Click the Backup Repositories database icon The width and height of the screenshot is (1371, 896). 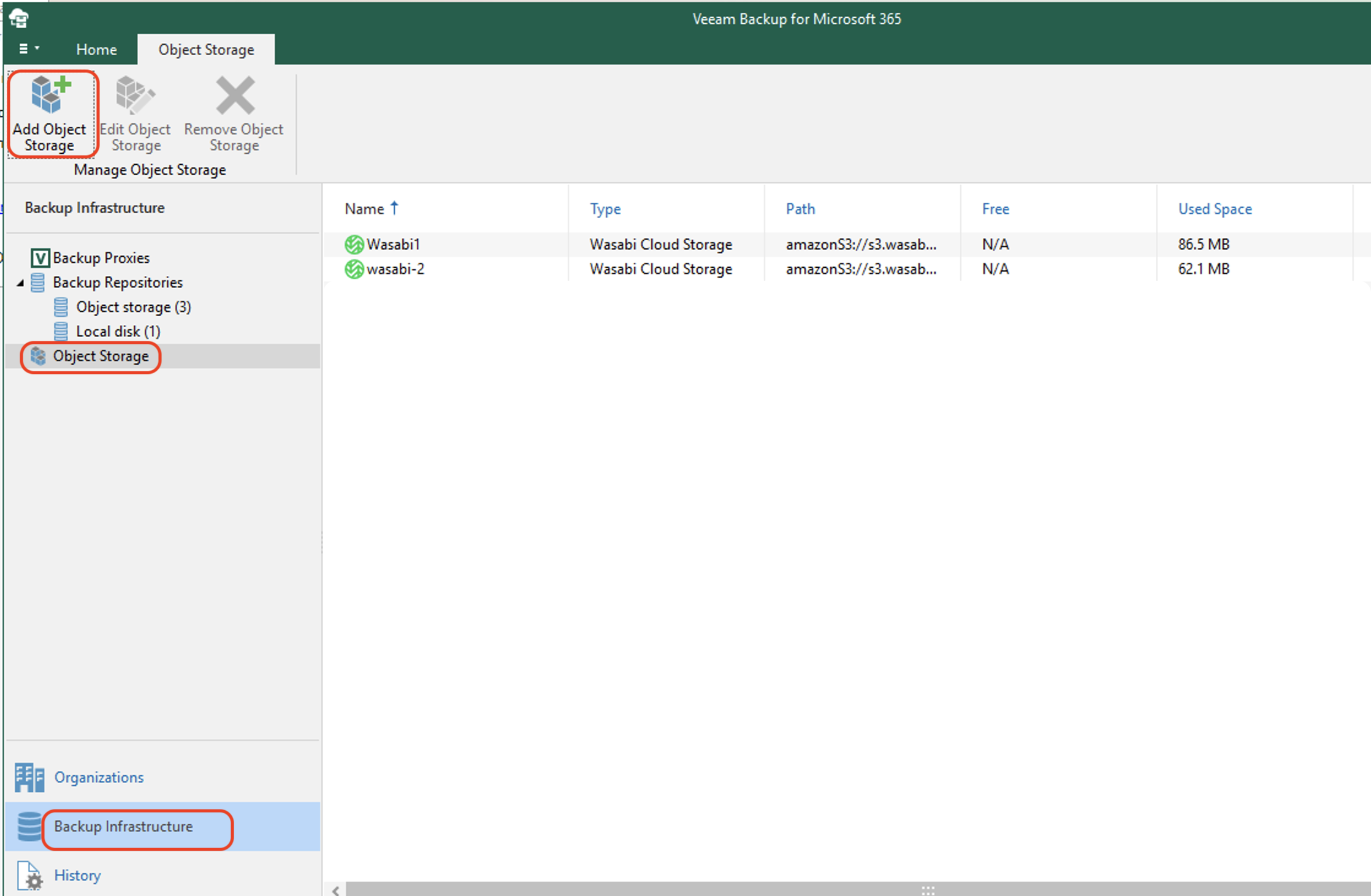[x=38, y=283]
